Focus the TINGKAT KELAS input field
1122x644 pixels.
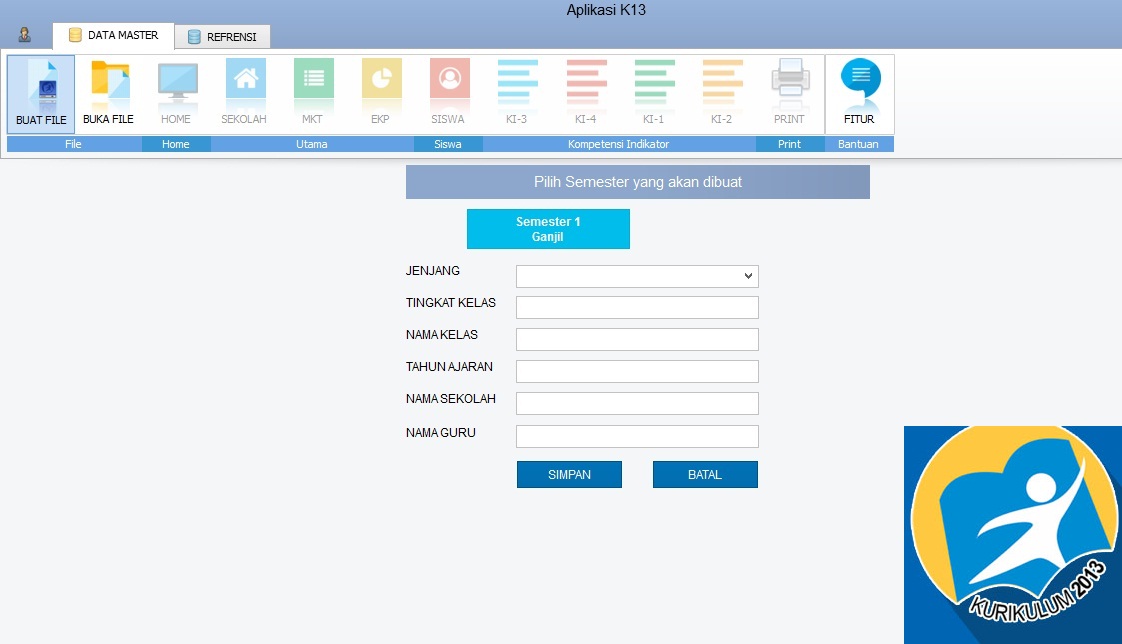click(x=637, y=308)
